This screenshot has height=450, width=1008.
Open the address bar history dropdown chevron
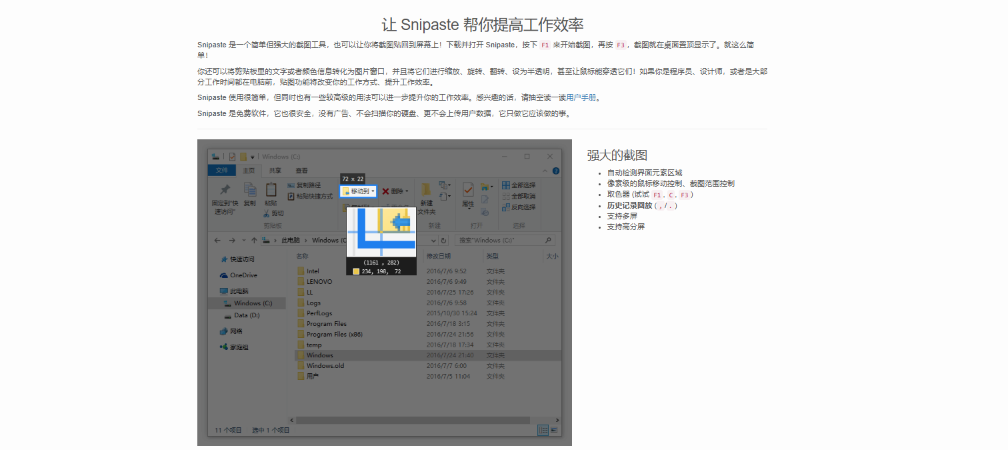pyautogui.click(x=434, y=240)
